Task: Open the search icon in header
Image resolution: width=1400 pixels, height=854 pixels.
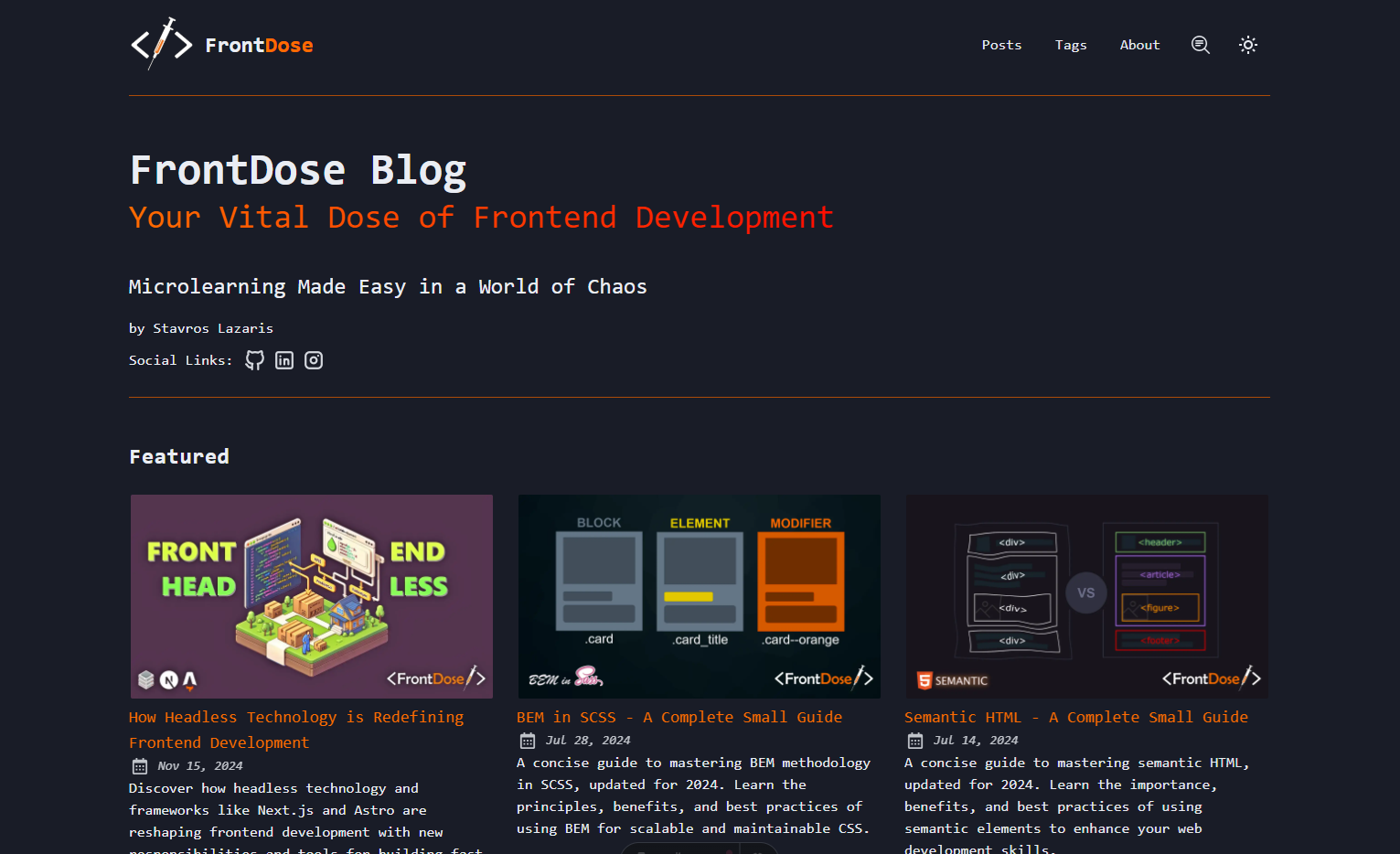Action: point(1201,45)
